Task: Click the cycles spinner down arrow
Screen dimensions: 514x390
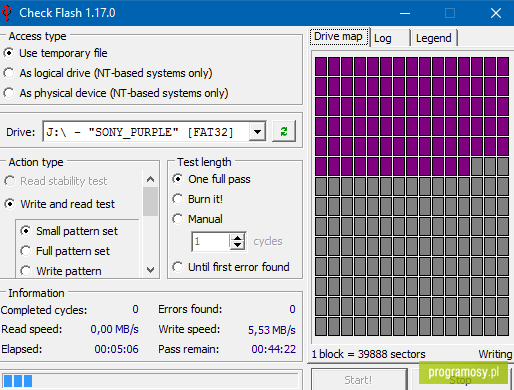Action: 237,245
